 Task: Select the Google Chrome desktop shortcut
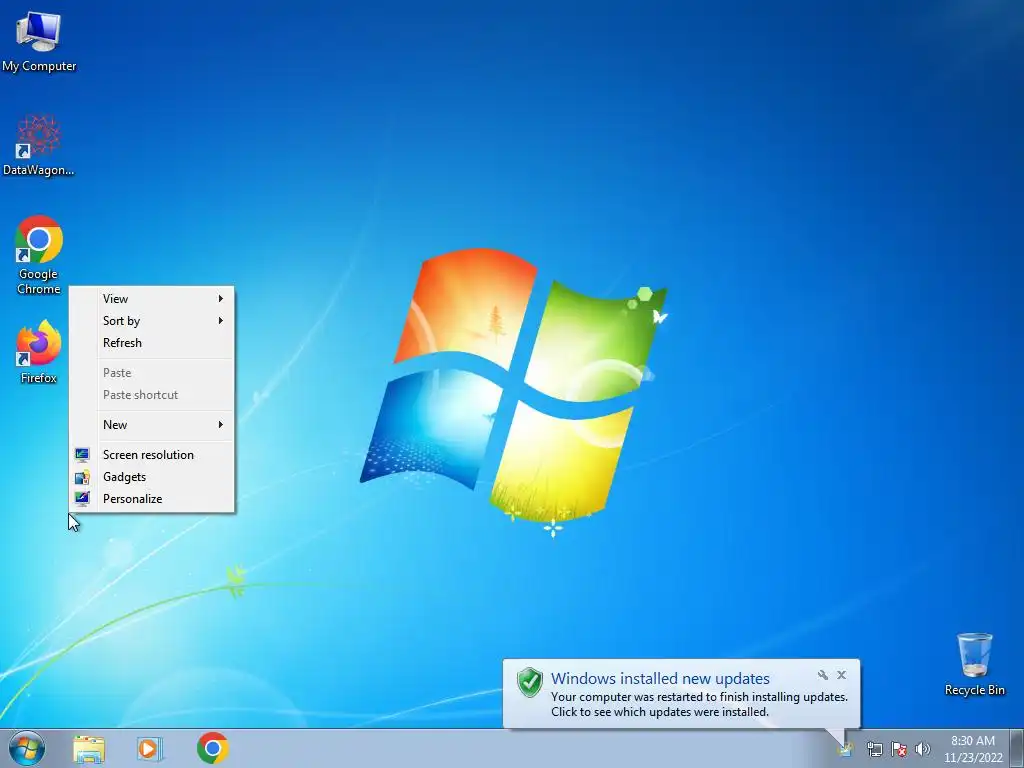(x=39, y=255)
